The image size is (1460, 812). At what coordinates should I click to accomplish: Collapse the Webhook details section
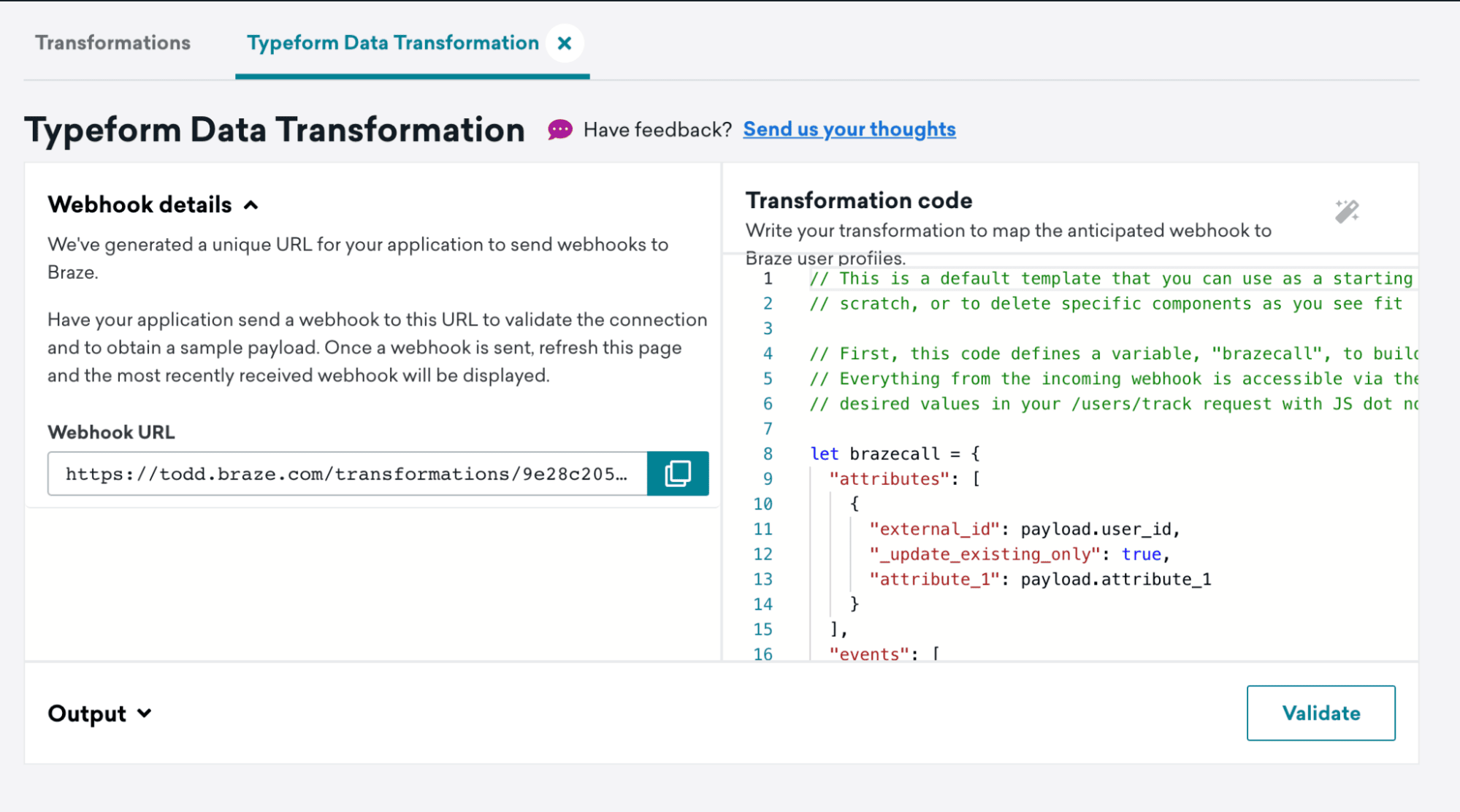(251, 204)
